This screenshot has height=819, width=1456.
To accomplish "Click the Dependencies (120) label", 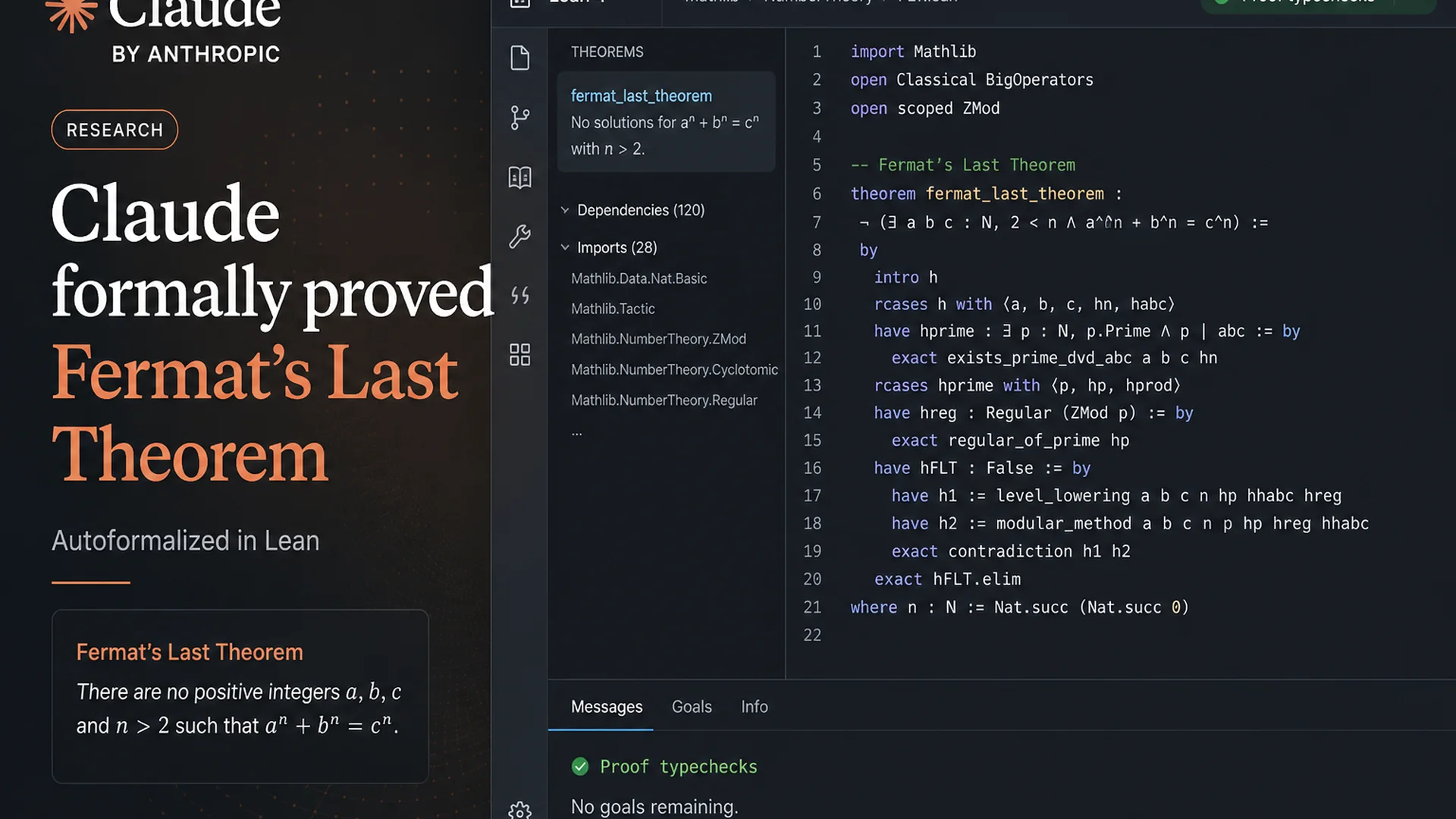I will (641, 210).
